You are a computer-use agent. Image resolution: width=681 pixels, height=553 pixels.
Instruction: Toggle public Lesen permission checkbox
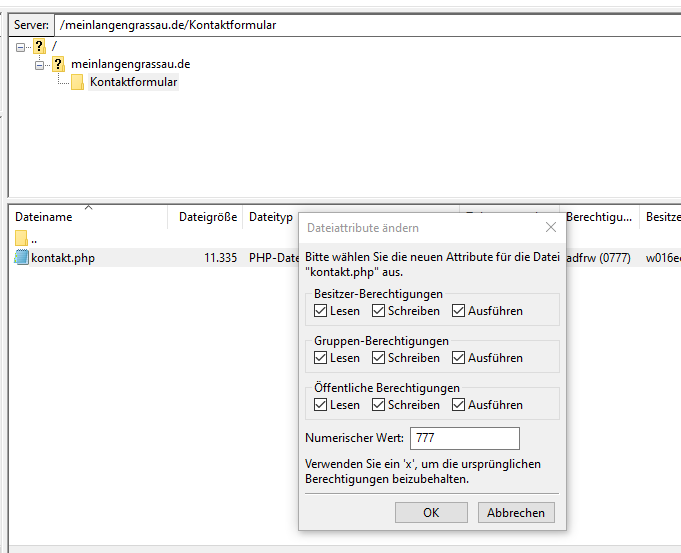[x=321, y=405]
